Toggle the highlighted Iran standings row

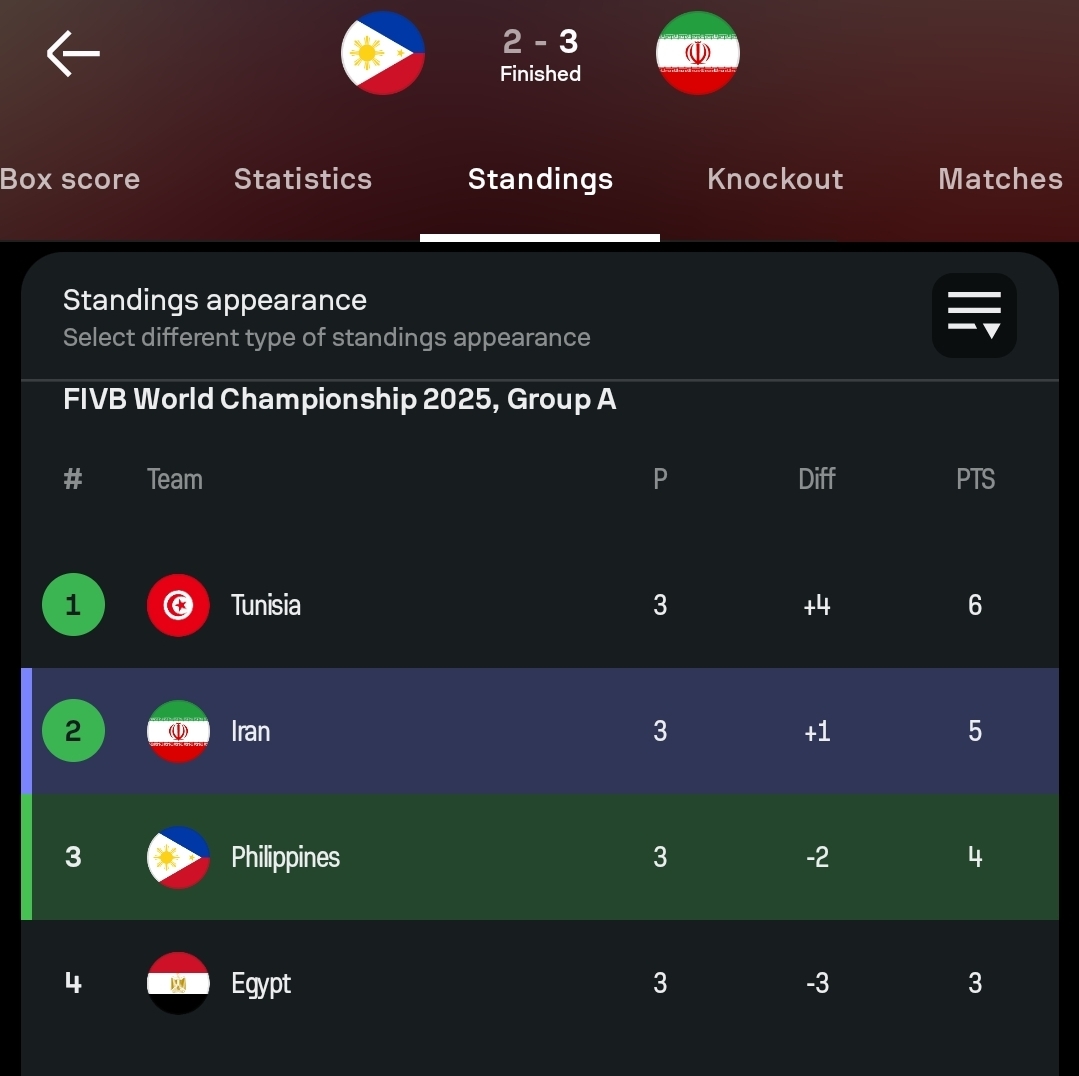tap(540, 731)
